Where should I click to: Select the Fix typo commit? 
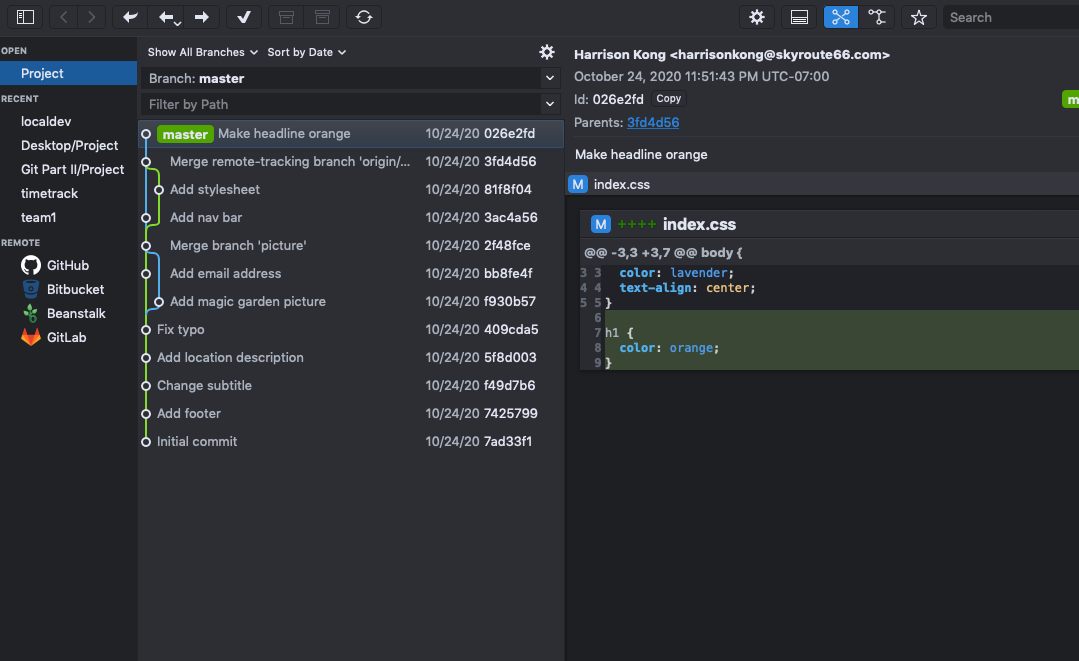pos(181,329)
